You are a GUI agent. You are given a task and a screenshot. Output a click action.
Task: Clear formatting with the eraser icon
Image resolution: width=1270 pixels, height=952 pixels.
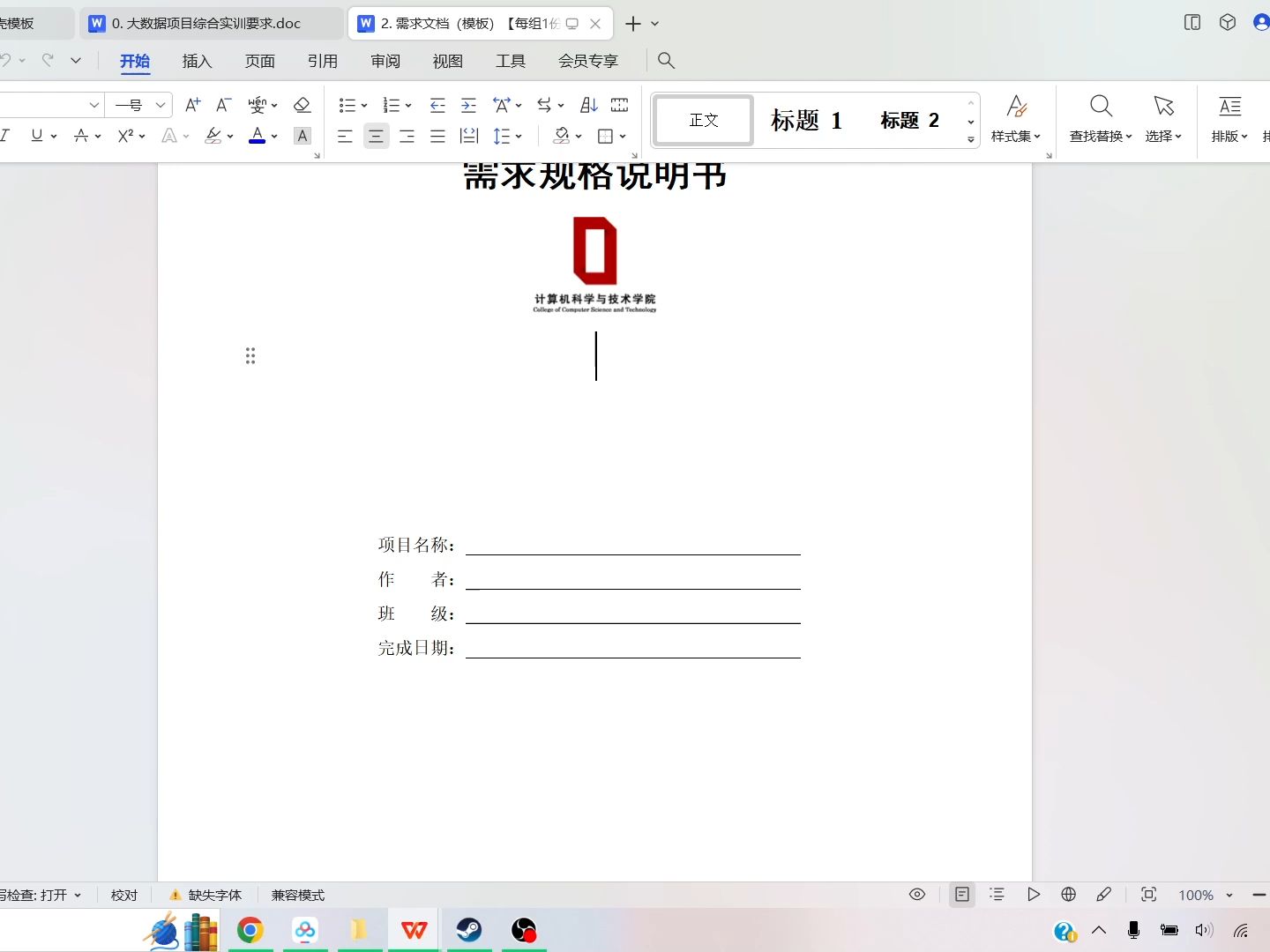point(303,106)
